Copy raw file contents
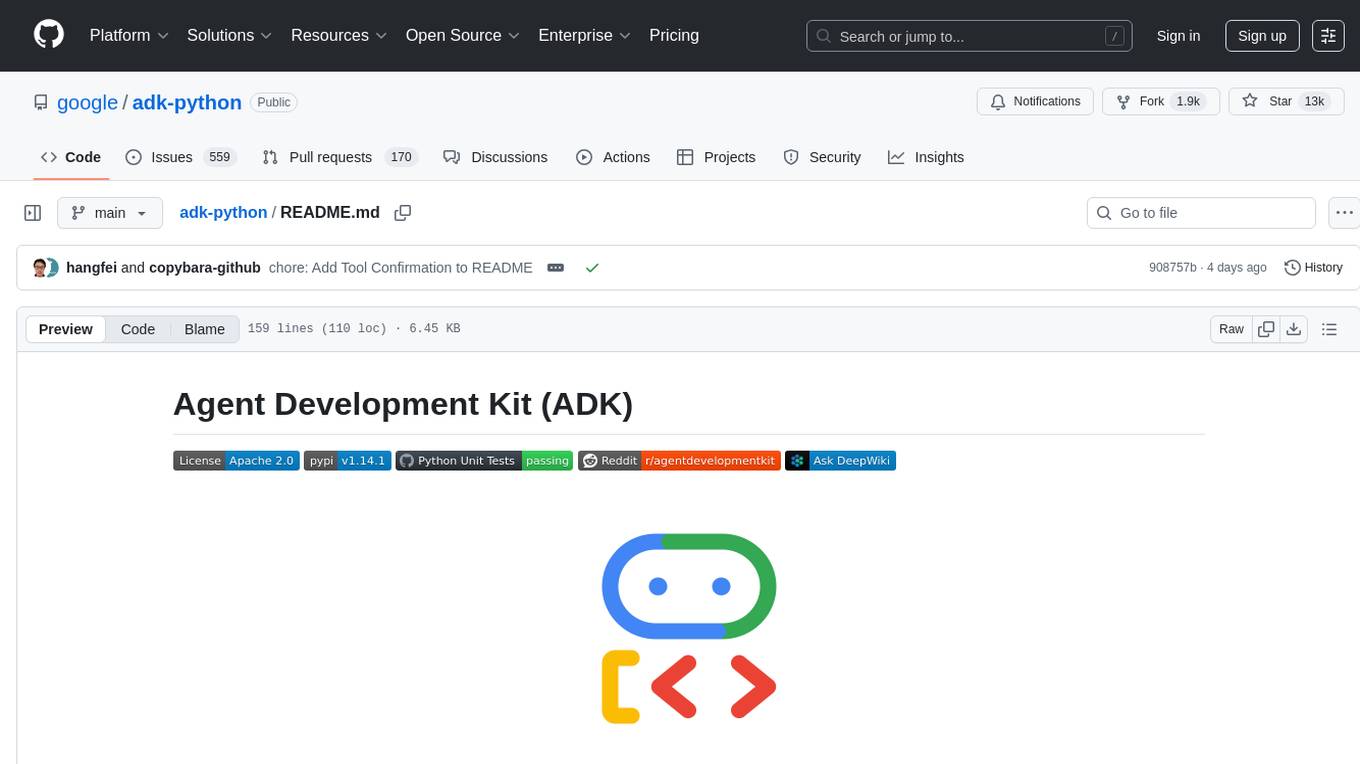 click(1266, 329)
